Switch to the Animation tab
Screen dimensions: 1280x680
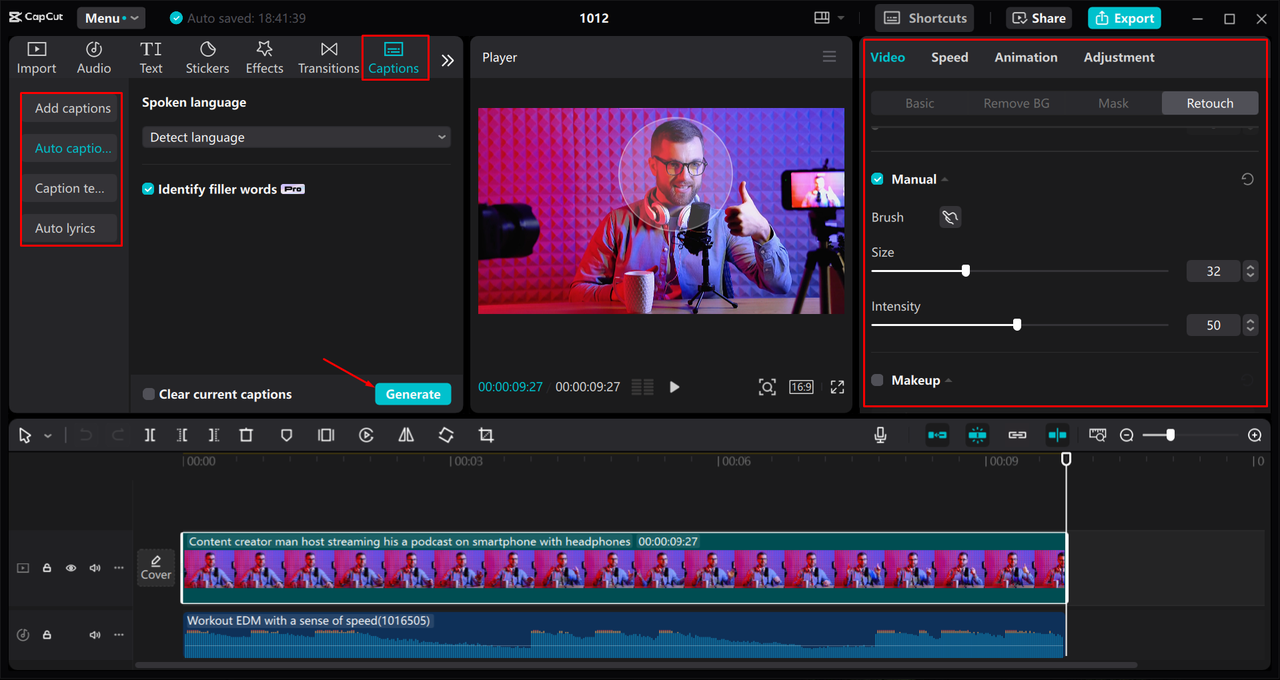[x=1026, y=57]
